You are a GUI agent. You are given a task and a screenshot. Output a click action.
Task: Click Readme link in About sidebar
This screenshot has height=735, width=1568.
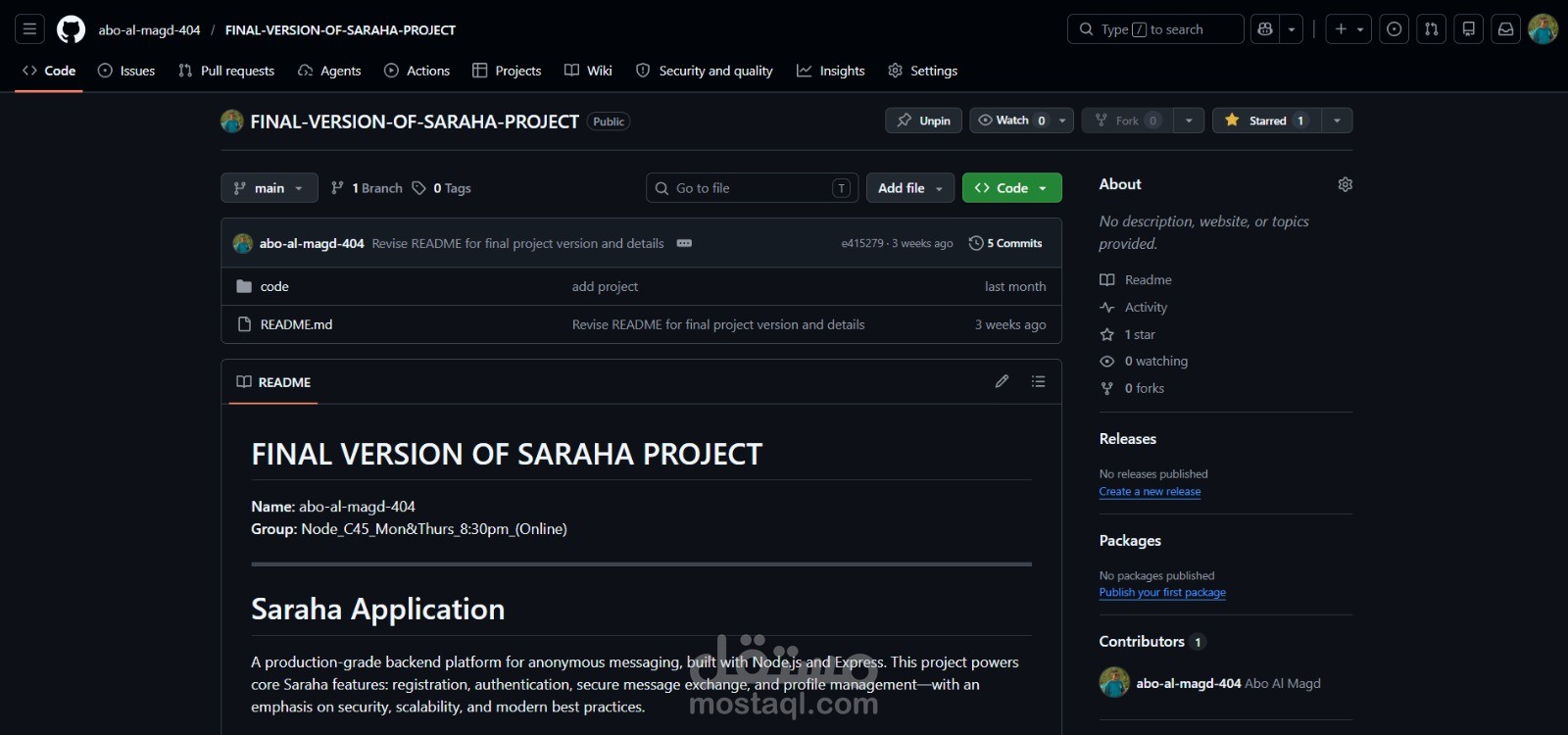coord(1136,279)
